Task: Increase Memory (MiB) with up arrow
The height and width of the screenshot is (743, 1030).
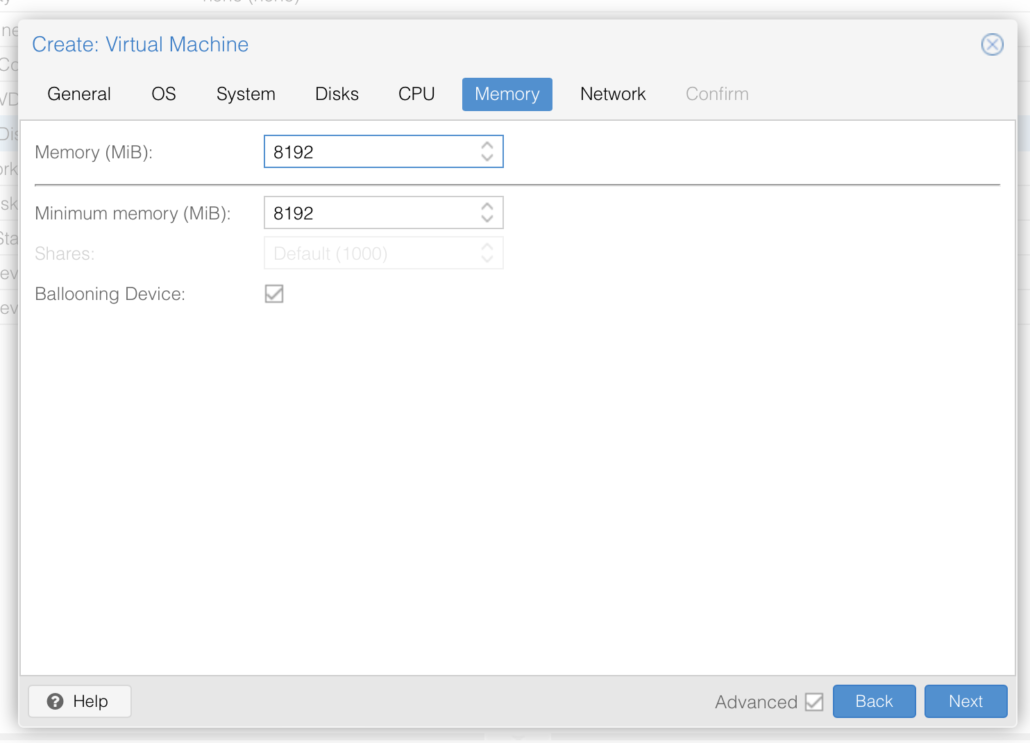Action: click(487, 146)
